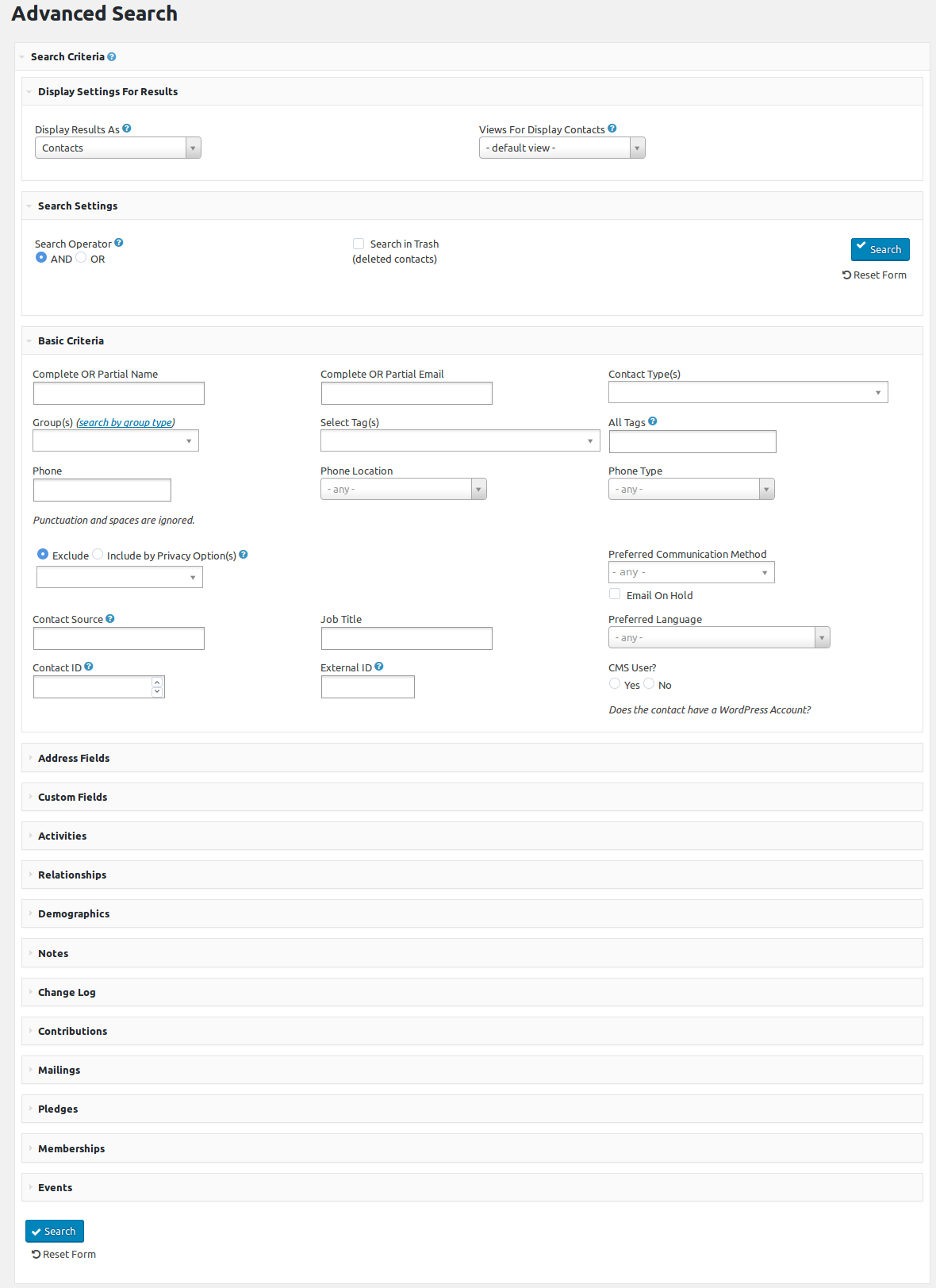
Task: Open help icon for Privacy Option(s)
Action: pos(244,555)
